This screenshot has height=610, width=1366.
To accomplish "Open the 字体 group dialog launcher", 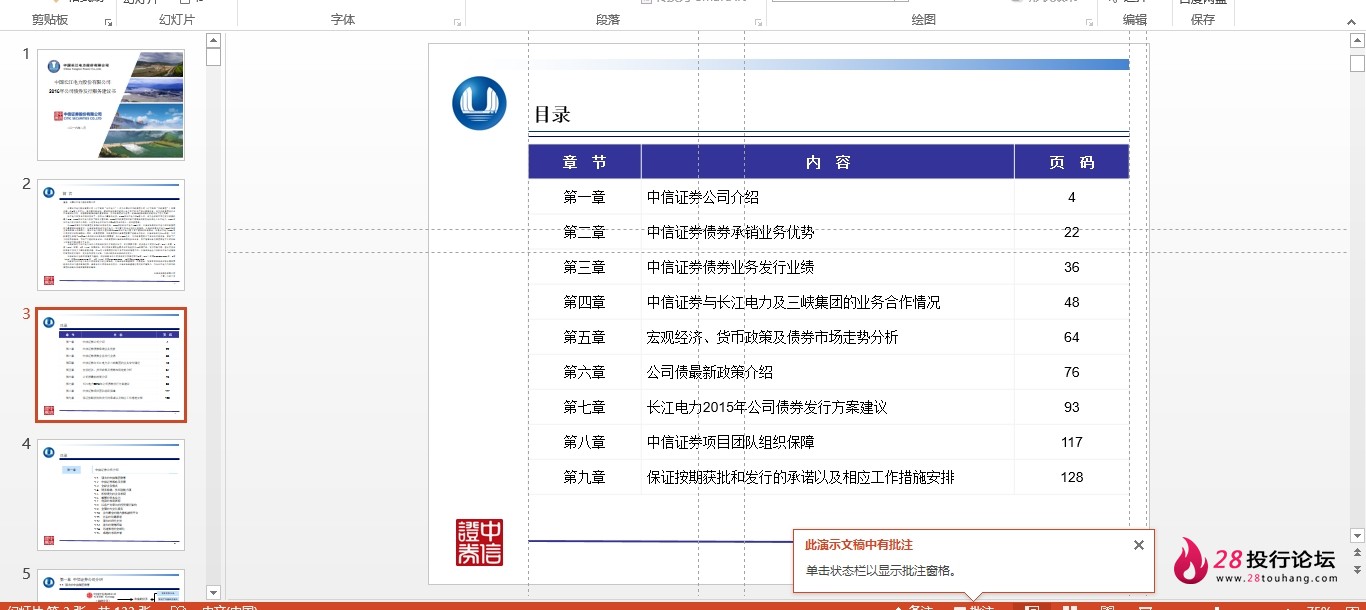I will (458, 21).
